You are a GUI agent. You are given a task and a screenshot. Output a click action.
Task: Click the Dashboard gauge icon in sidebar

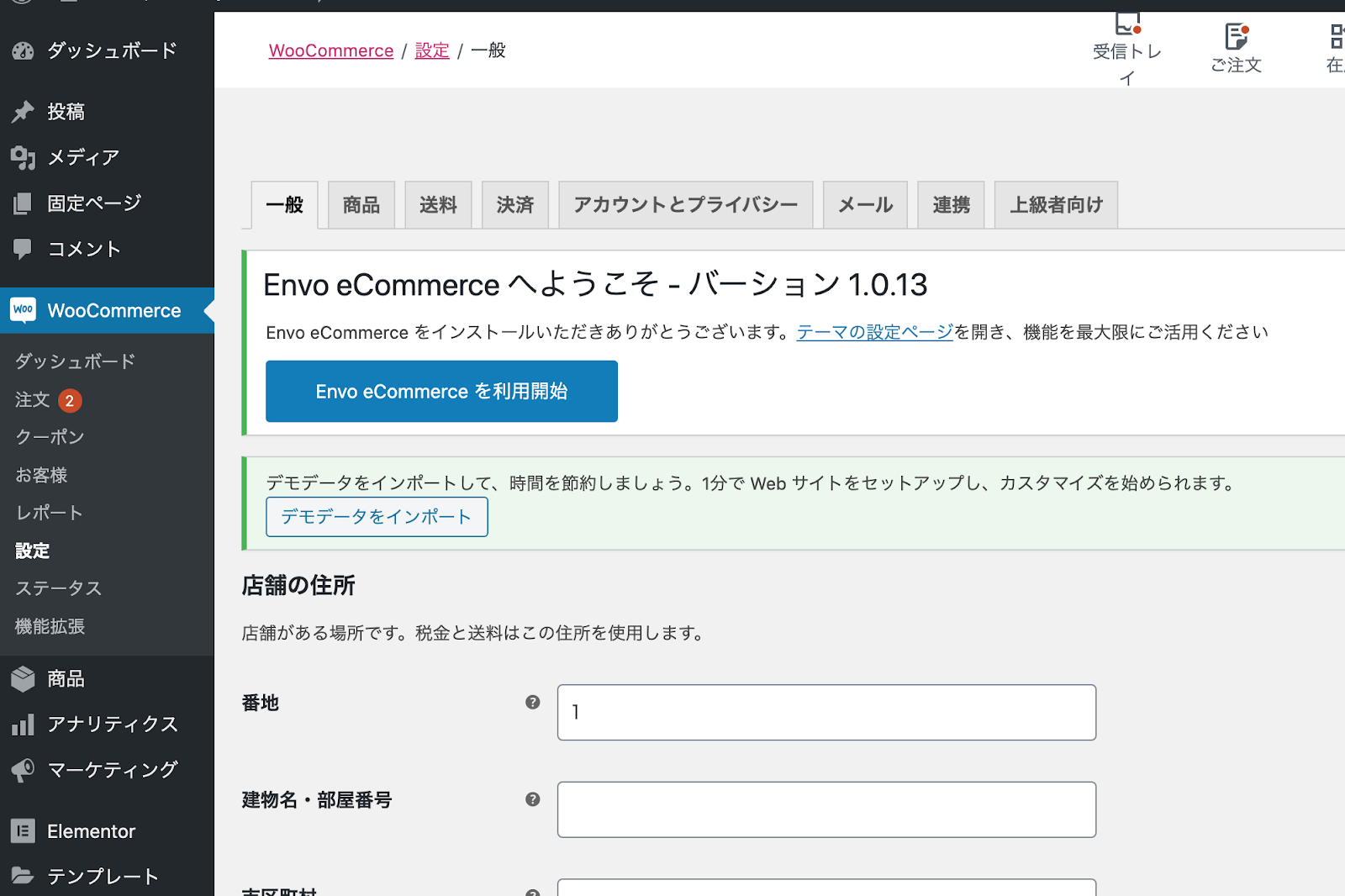click(x=23, y=51)
